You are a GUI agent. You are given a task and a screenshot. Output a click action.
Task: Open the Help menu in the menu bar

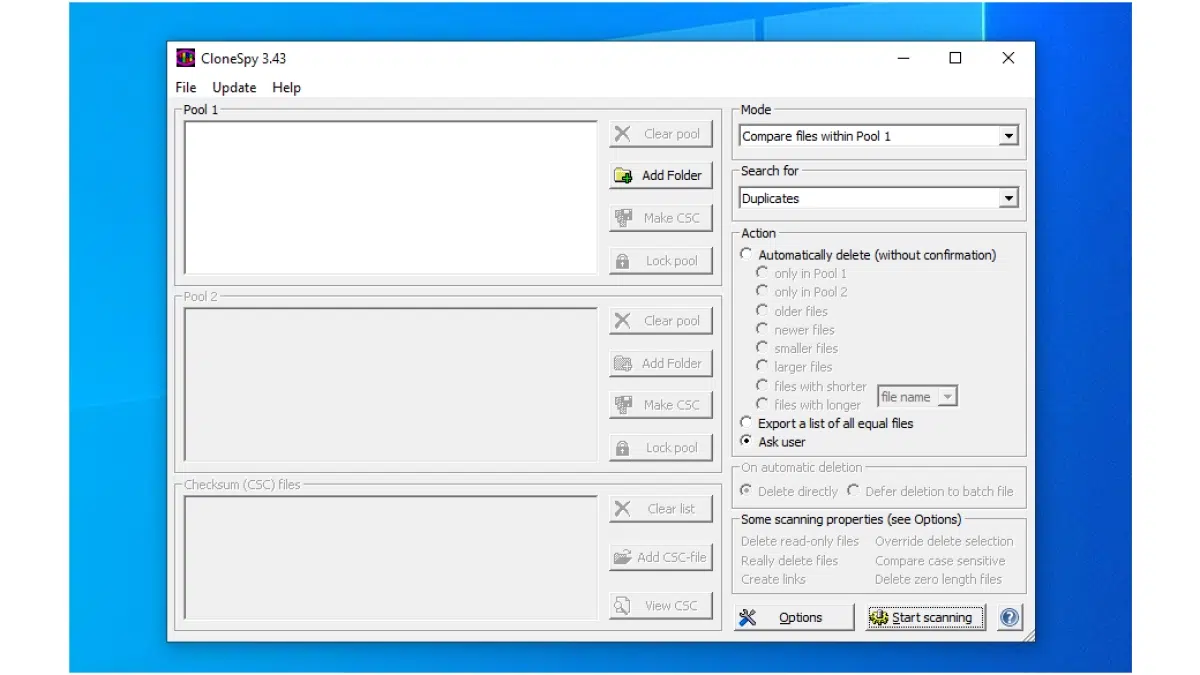[x=286, y=87]
